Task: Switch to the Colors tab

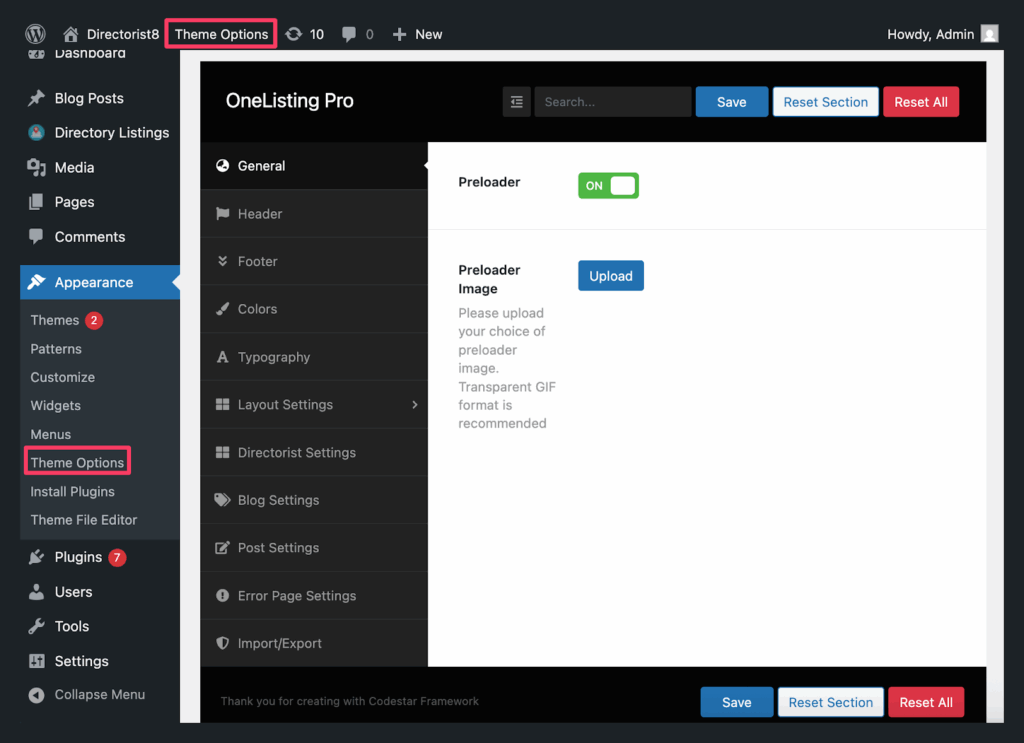Action: tap(257, 309)
